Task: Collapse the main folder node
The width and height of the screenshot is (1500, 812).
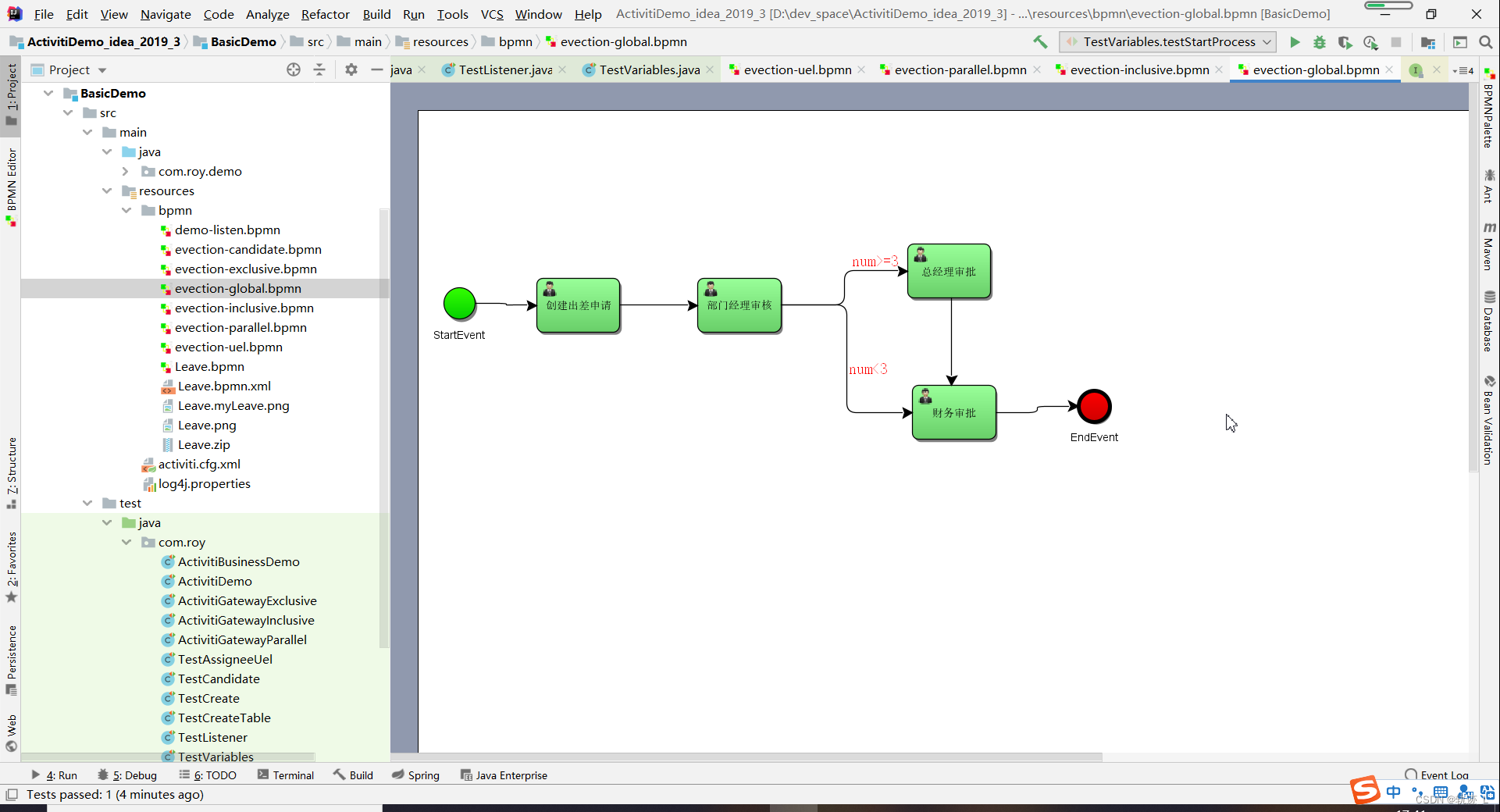Action: coord(87,132)
